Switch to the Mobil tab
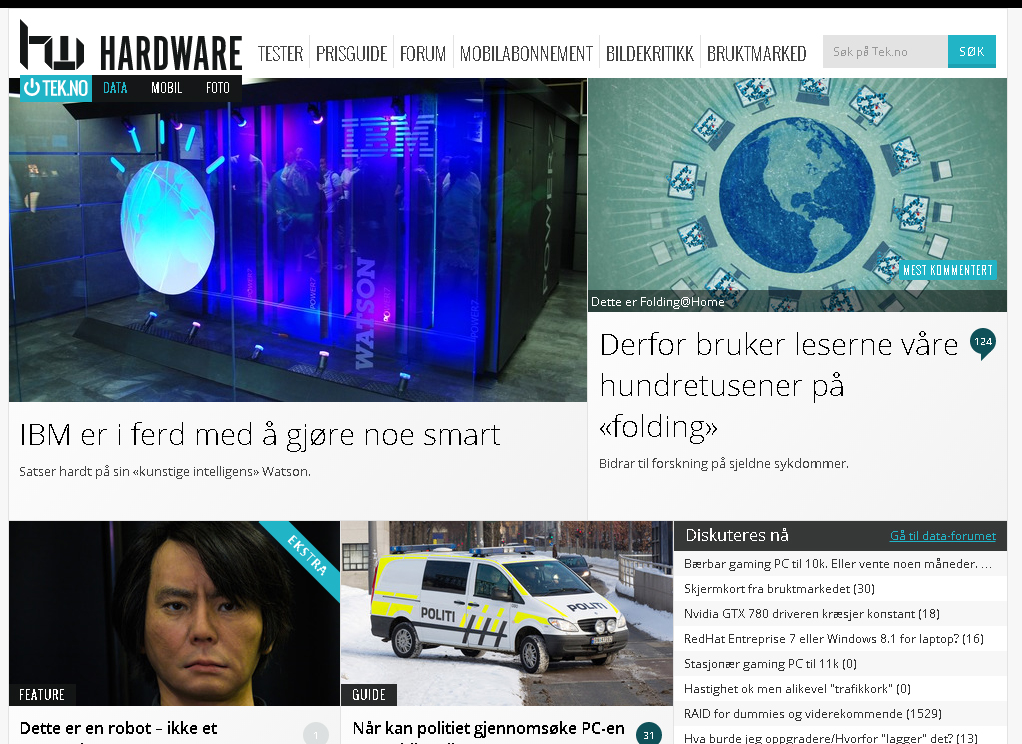1022x744 pixels. click(166, 88)
